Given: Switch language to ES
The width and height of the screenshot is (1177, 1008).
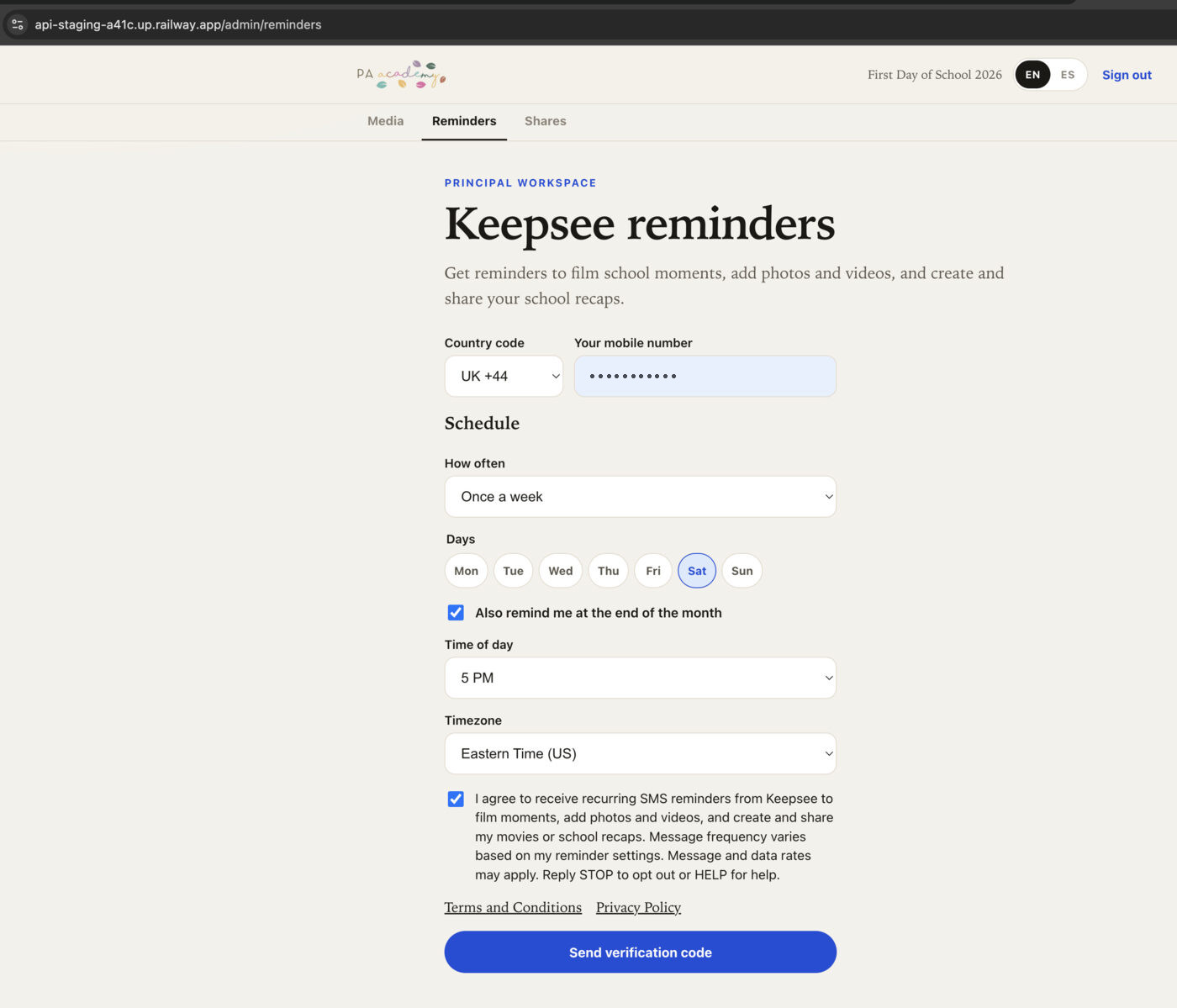Looking at the screenshot, I should (x=1068, y=75).
